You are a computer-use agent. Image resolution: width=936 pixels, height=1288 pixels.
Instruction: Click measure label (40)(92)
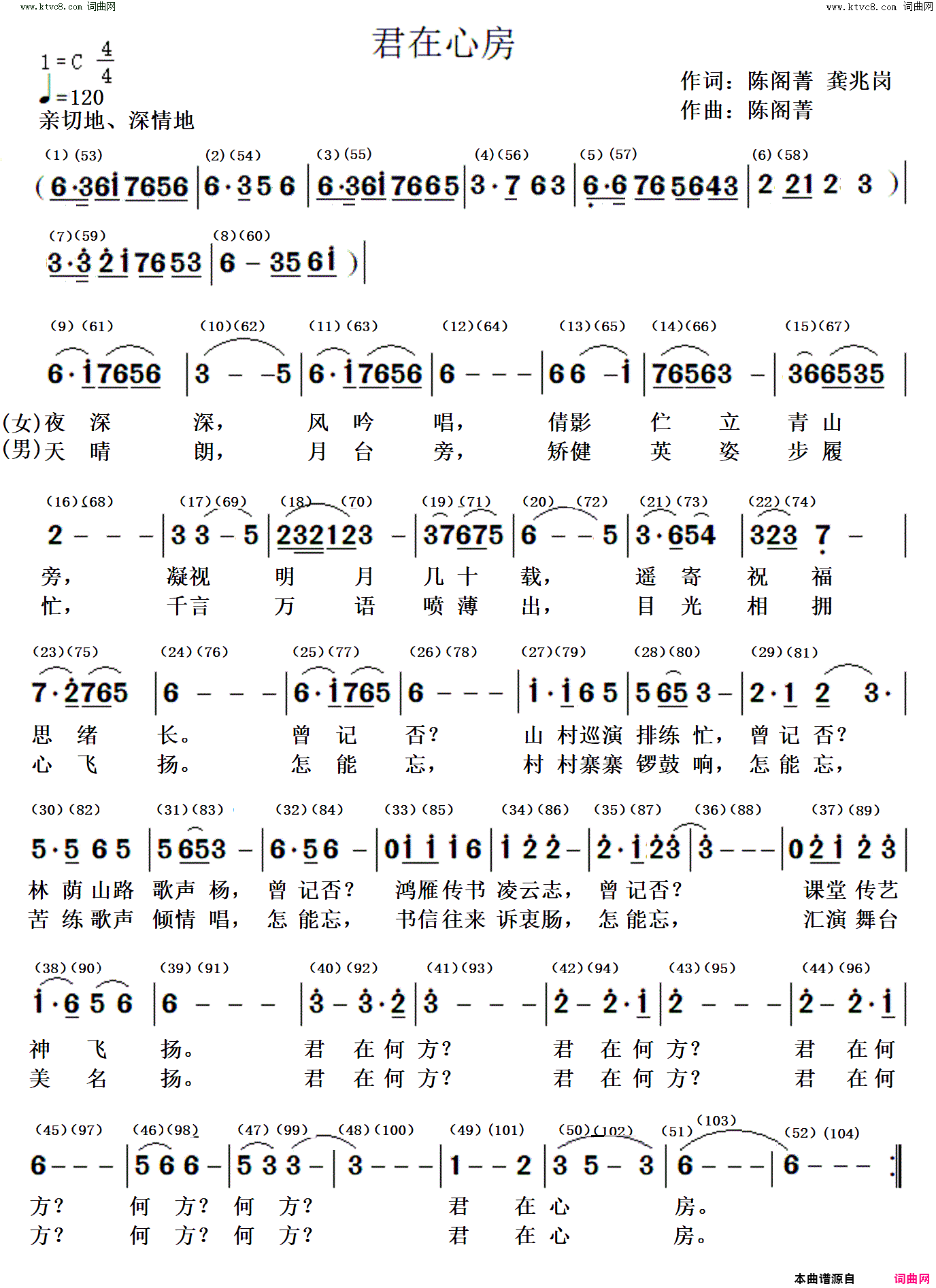344,968
